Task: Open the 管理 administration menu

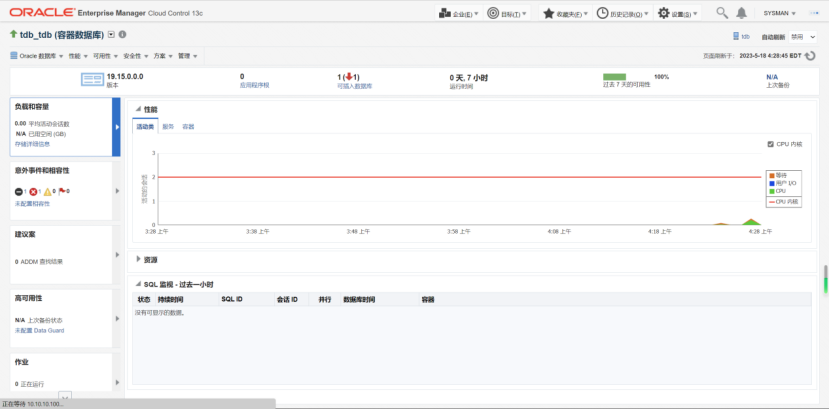Action: coord(187,56)
